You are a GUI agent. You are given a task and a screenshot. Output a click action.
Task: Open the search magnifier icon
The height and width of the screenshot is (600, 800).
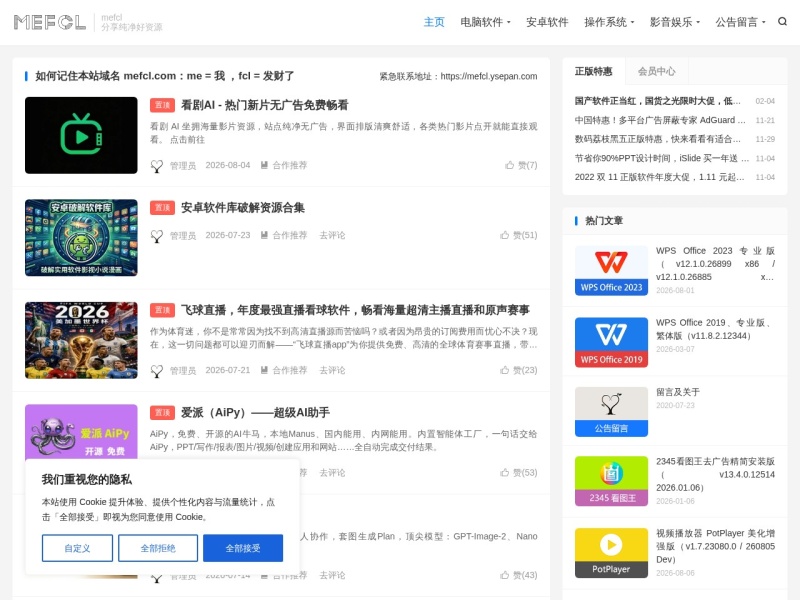click(x=782, y=21)
